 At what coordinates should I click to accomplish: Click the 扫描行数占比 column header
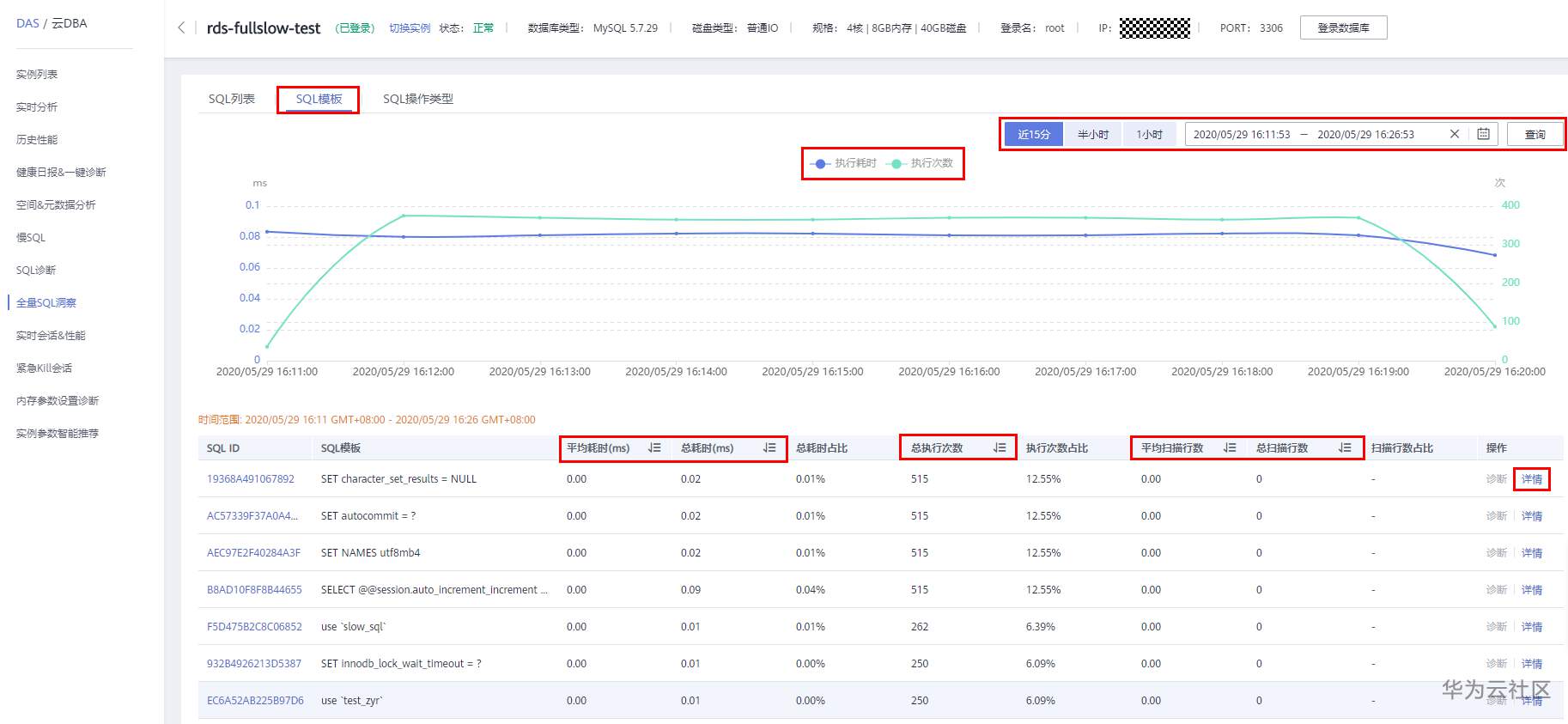coord(1402,448)
